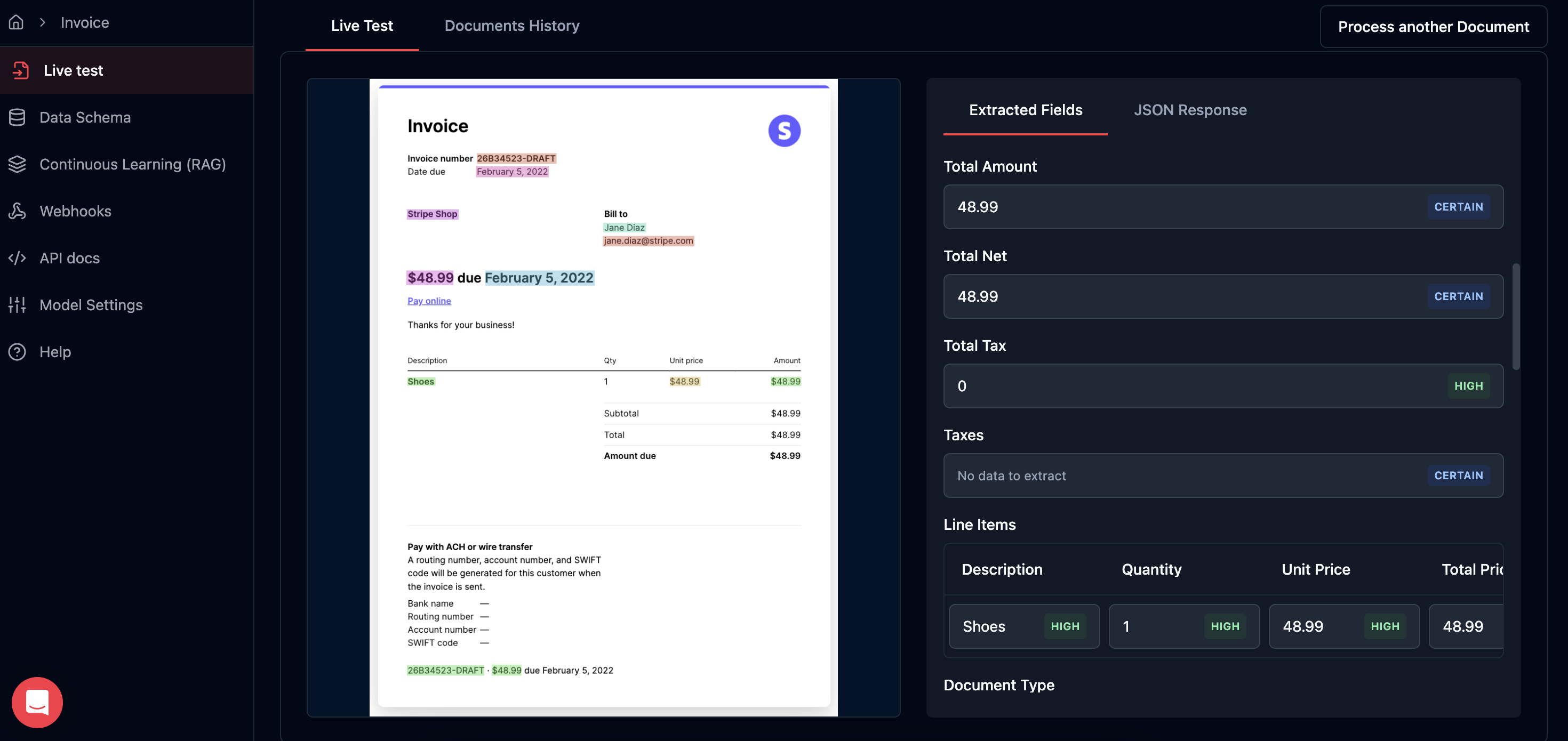Click the Invoice breadcrumb label
This screenshot has width=1568, height=741.
85,22
